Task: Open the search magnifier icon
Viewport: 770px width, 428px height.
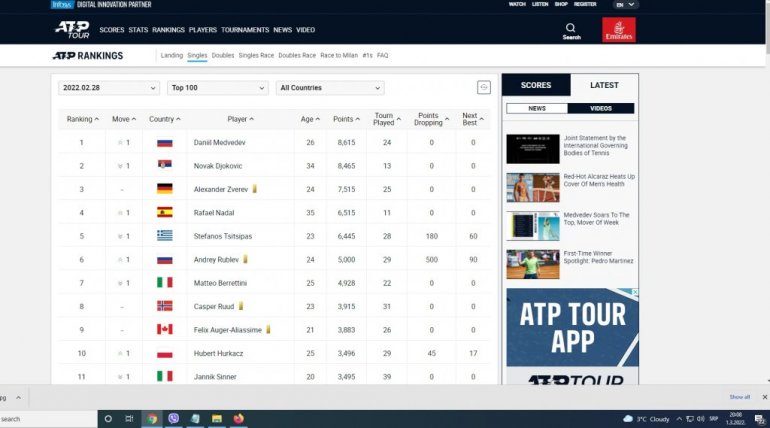Action: click(x=571, y=28)
